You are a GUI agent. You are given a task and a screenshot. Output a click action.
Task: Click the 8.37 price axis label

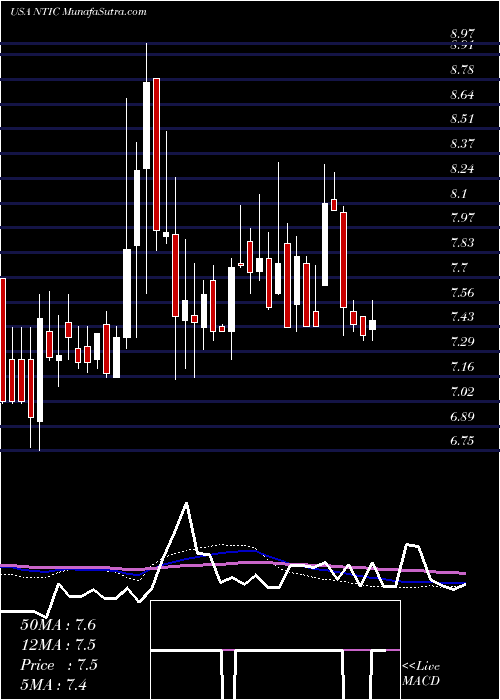462,144
